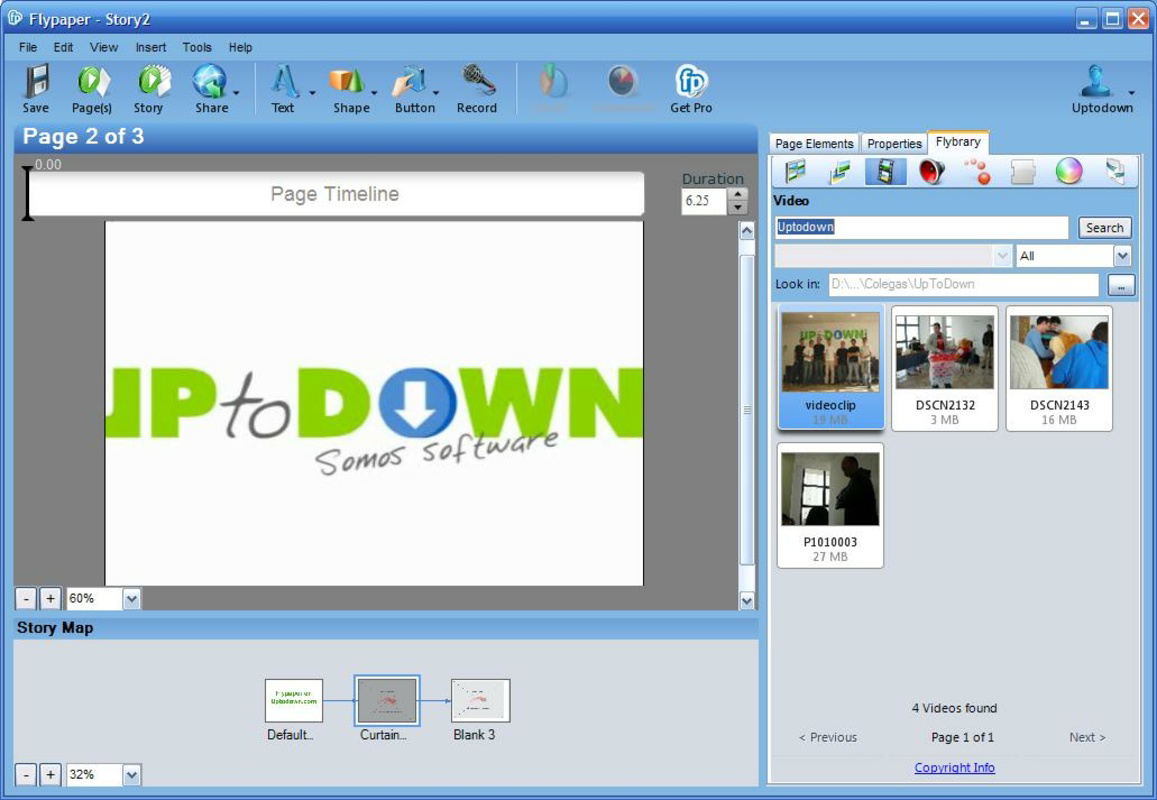
Task: Select the red dots animation category
Action: 977,171
